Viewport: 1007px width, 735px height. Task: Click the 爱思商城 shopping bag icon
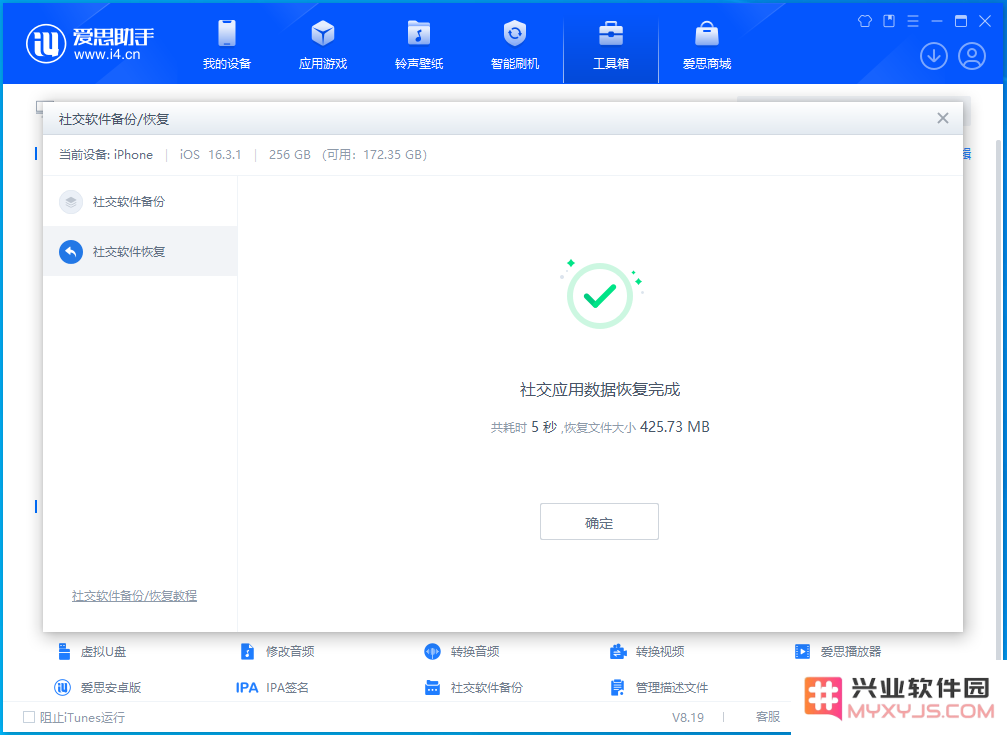tap(707, 33)
